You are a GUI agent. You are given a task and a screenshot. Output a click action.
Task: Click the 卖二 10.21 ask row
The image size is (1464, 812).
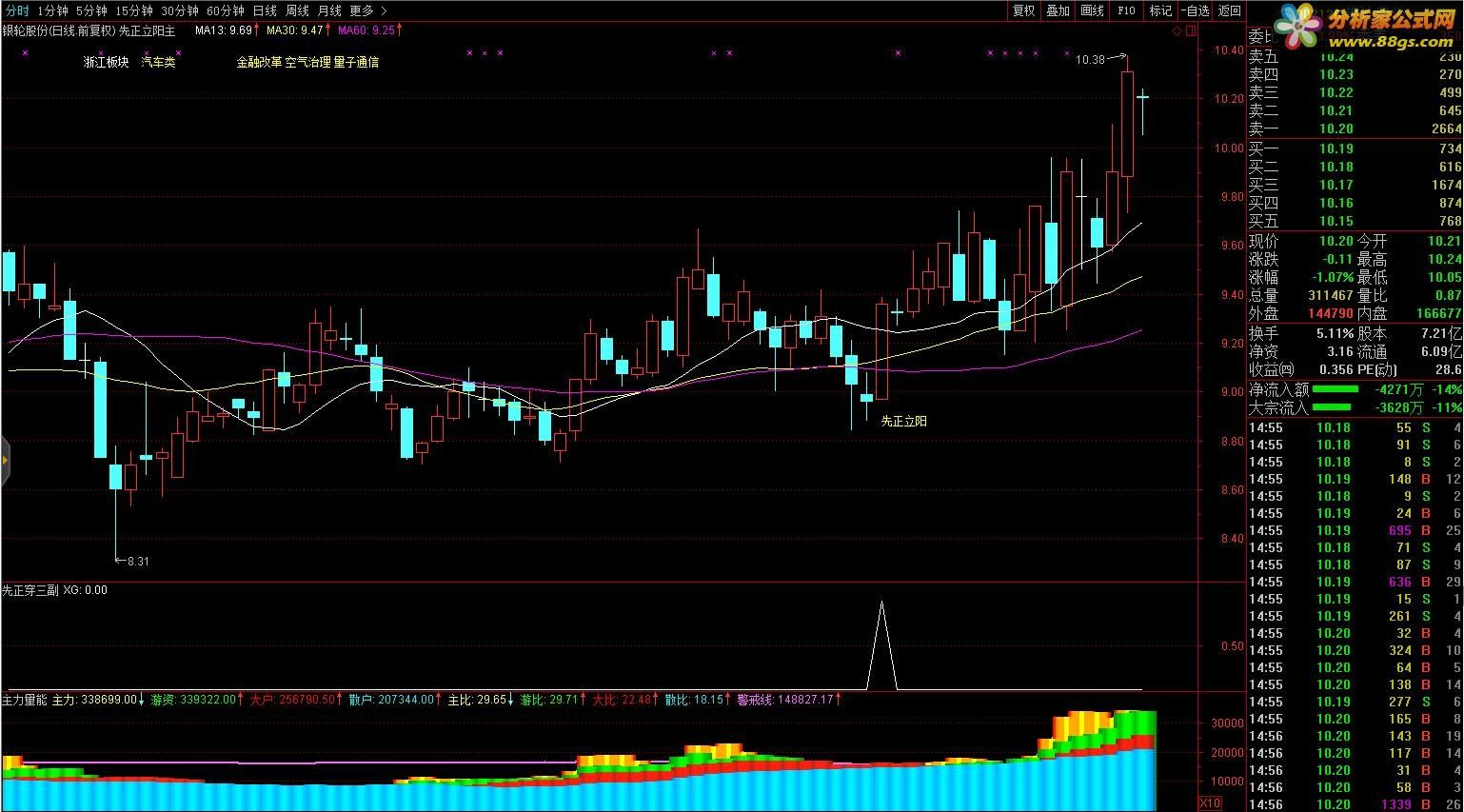pos(1355,110)
